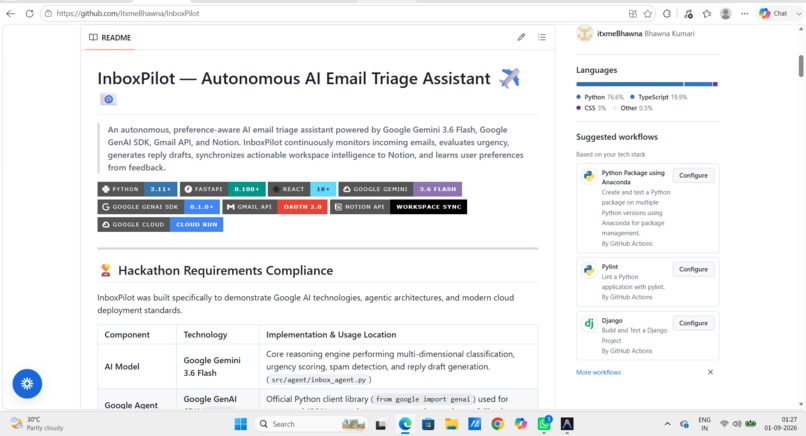Go back to the previous page
The width and height of the screenshot is (806, 436).
tap(10, 13)
